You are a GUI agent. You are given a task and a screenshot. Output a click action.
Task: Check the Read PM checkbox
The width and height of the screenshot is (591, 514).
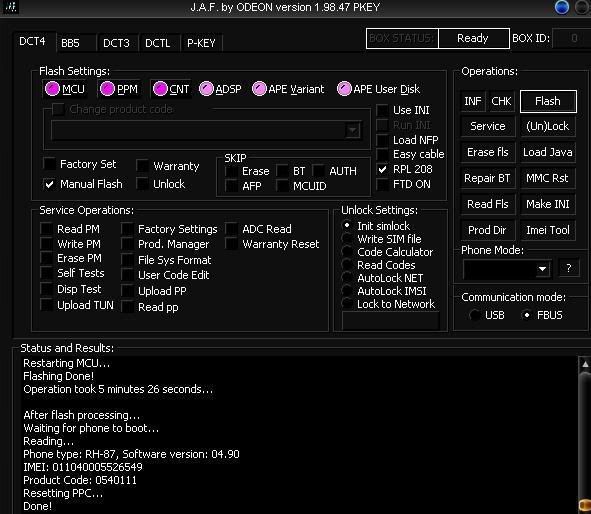(46, 229)
